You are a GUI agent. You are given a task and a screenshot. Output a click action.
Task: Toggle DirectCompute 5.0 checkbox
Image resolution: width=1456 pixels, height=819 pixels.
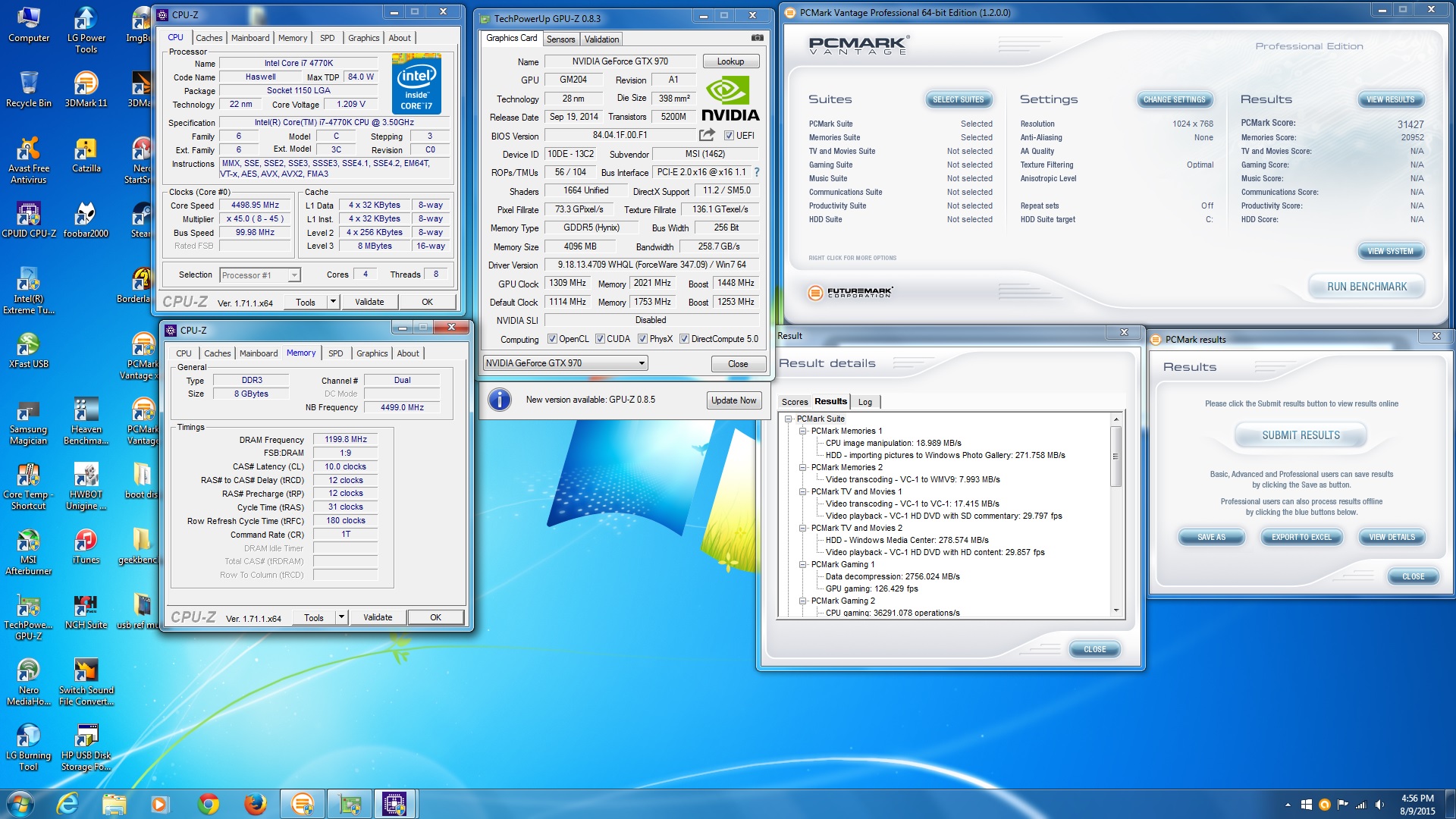(x=684, y=339)
